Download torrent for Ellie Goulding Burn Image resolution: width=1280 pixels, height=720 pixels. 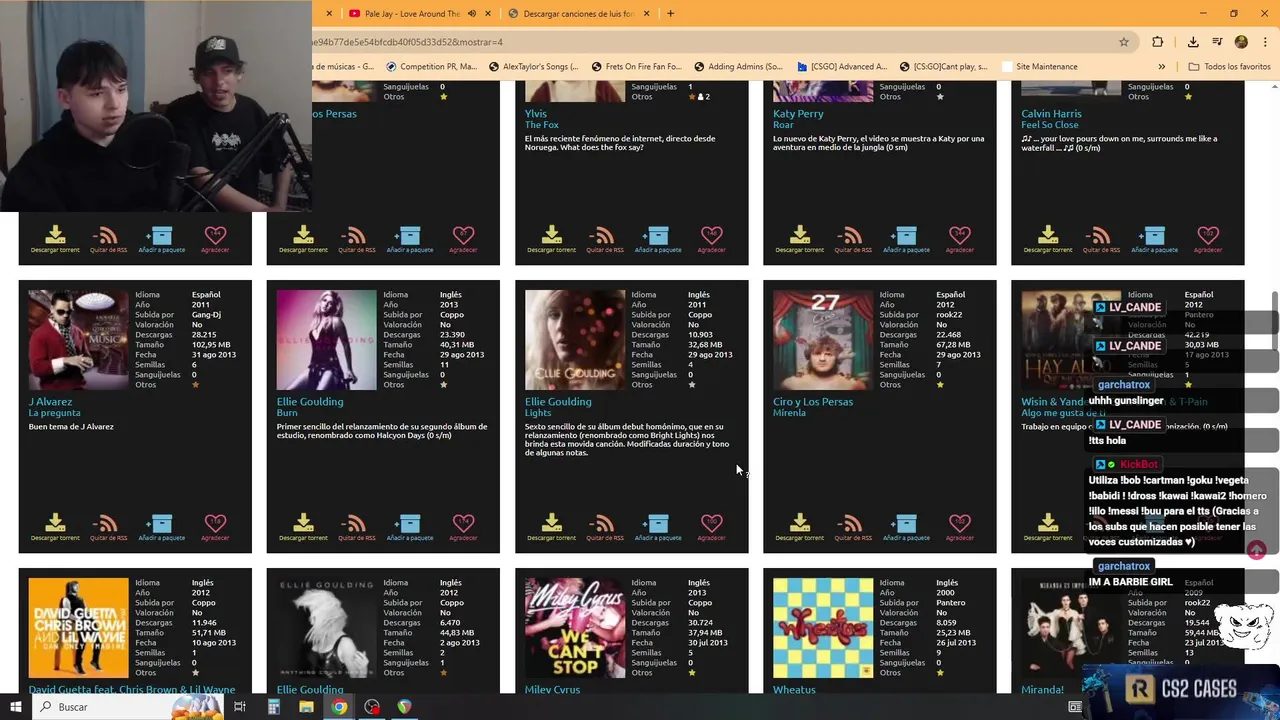[303, 527]
